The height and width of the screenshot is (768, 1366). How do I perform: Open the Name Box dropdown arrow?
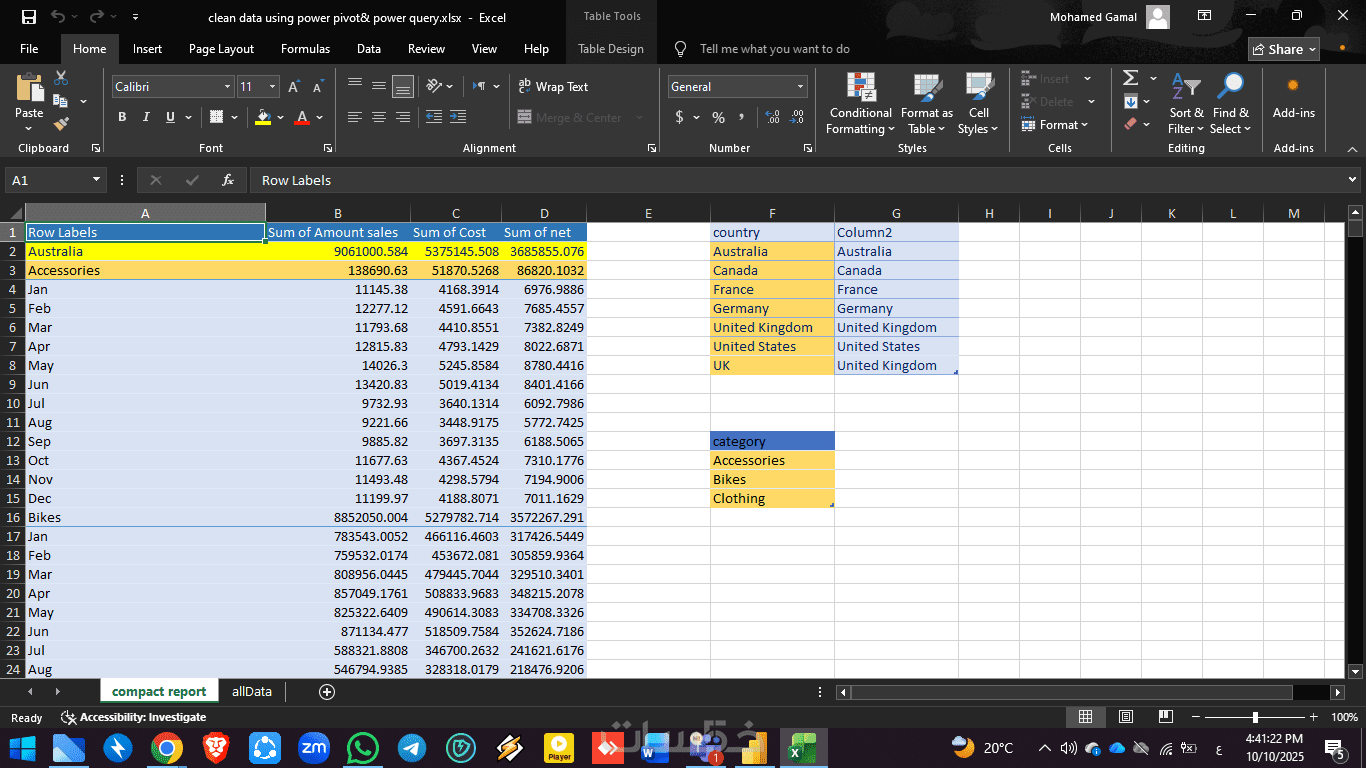(96, 180)
